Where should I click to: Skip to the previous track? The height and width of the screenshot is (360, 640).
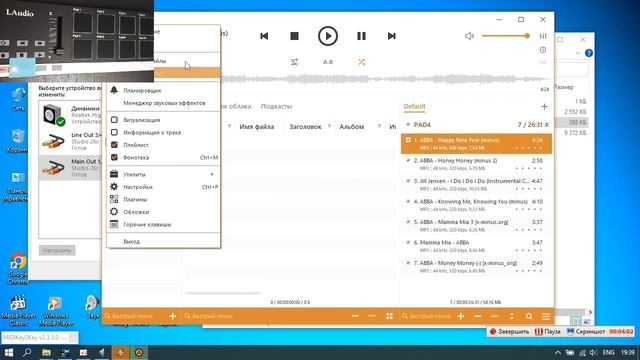tap(264, 36)
